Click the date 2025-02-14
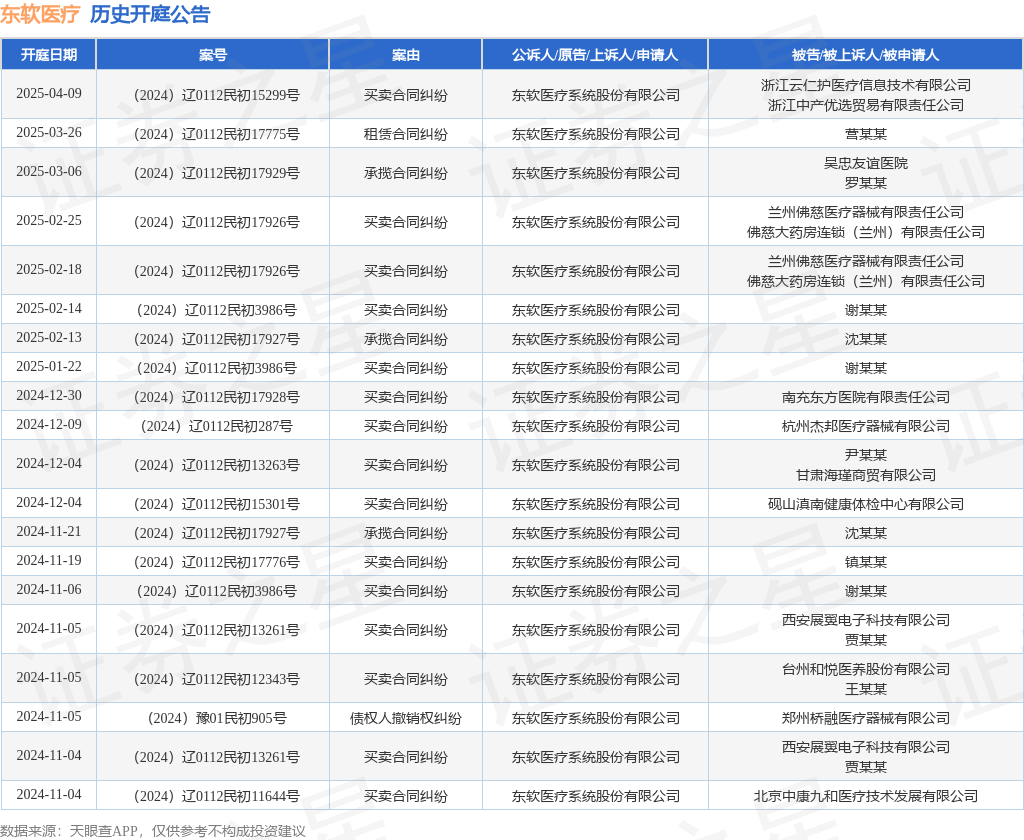This screenshot has height=840, width=1024. point(49,308)
